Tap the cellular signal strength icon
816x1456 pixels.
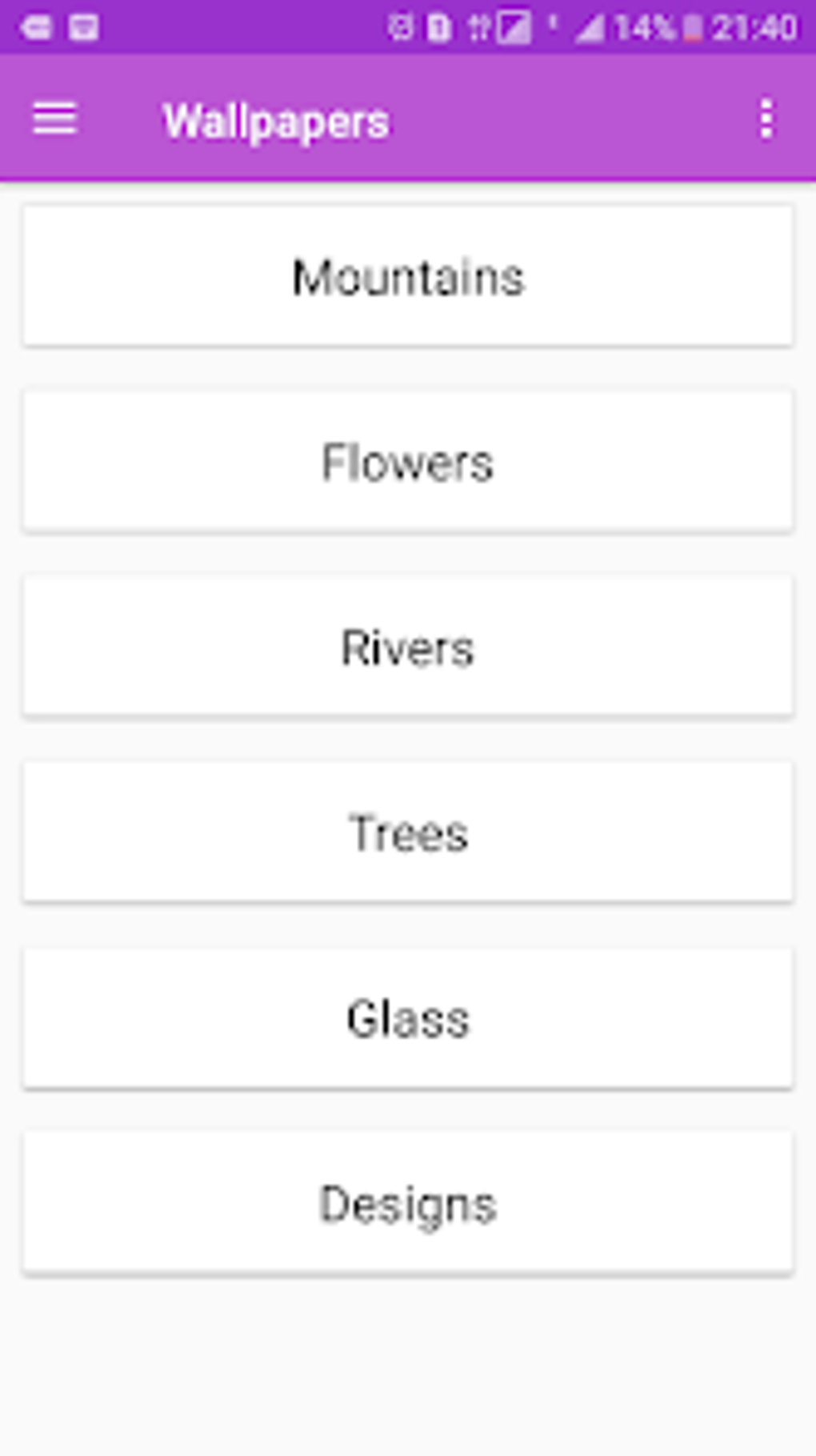tap(590, 30)
